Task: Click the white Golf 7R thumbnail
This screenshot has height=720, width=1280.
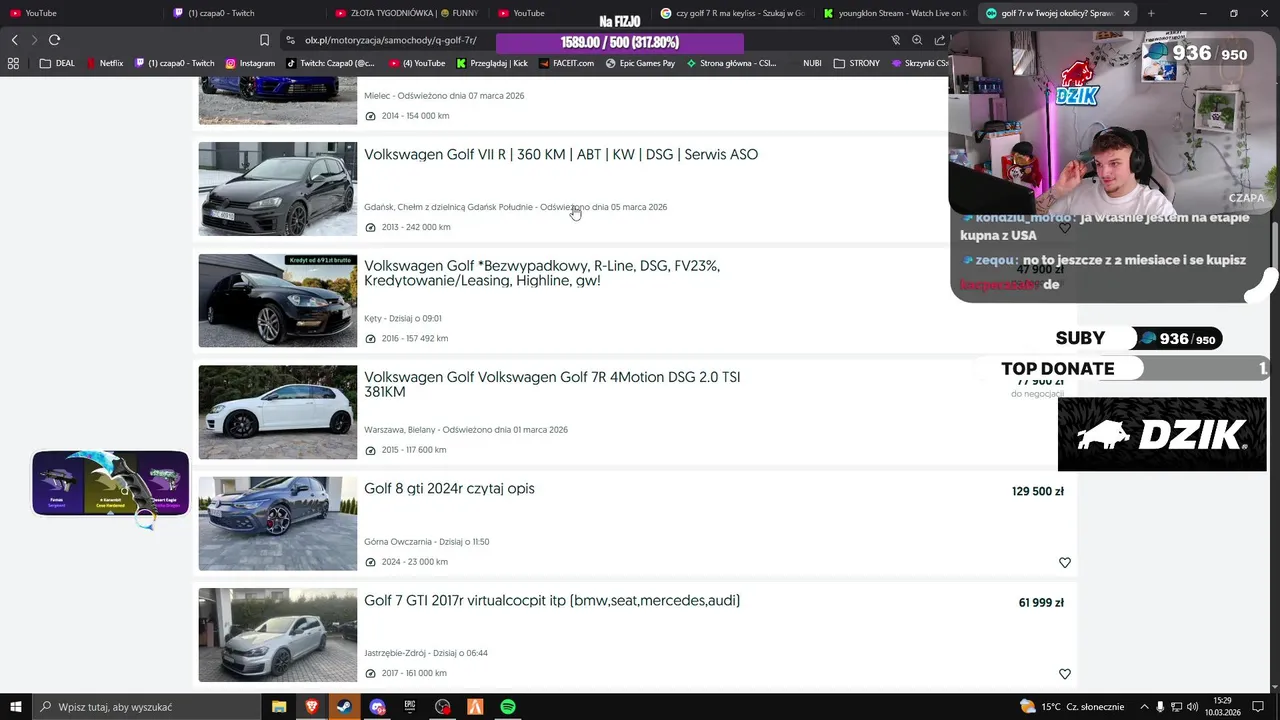Action: pos(277,412)
